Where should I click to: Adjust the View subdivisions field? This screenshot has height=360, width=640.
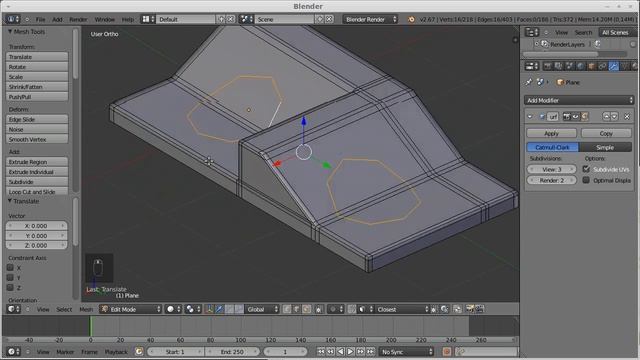pos(552,169)
